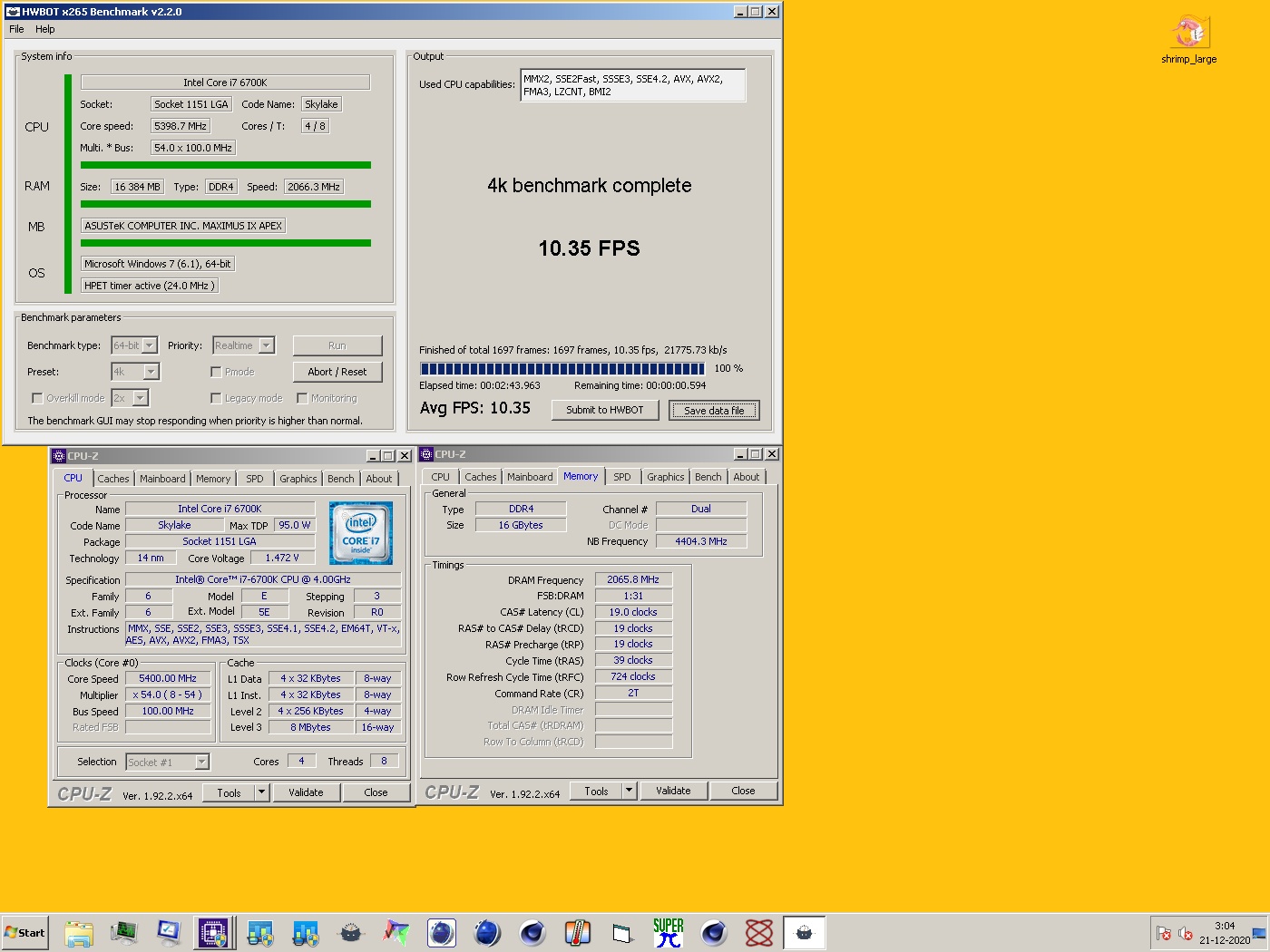Launch SUPER PI from taskbar

click(x=668, y=932)
